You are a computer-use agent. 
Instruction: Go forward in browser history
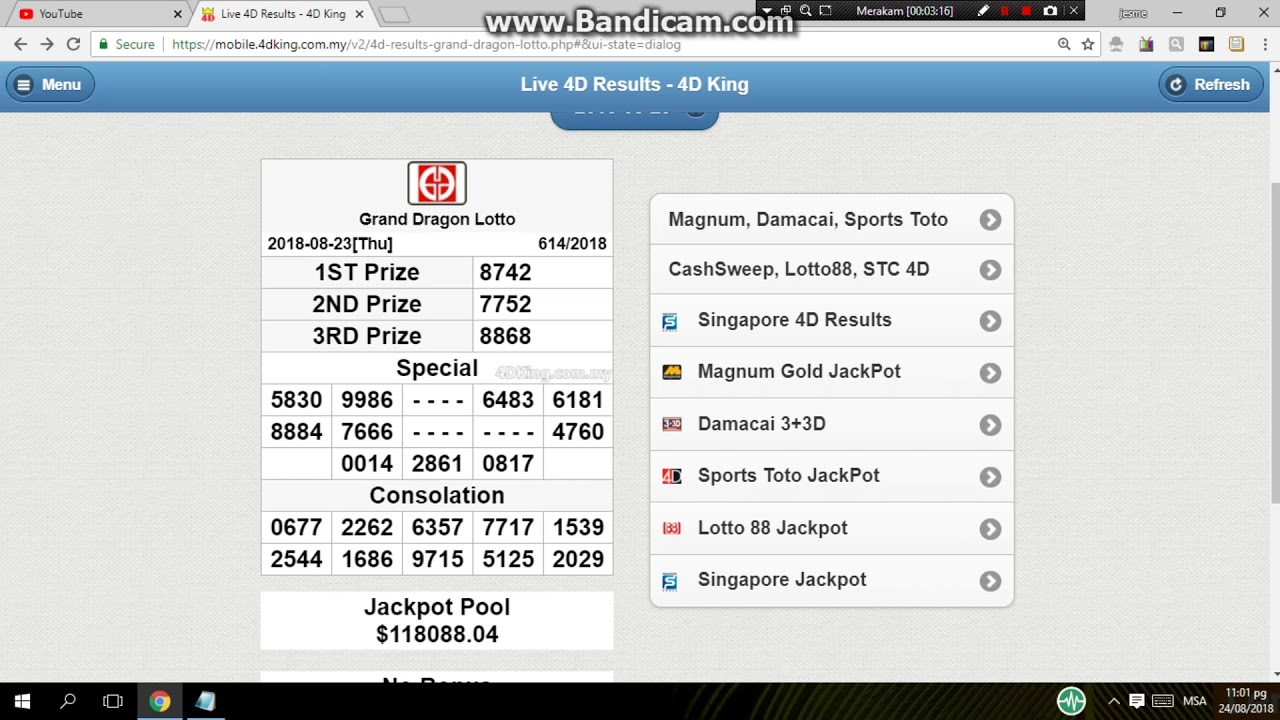coord(47,44)
